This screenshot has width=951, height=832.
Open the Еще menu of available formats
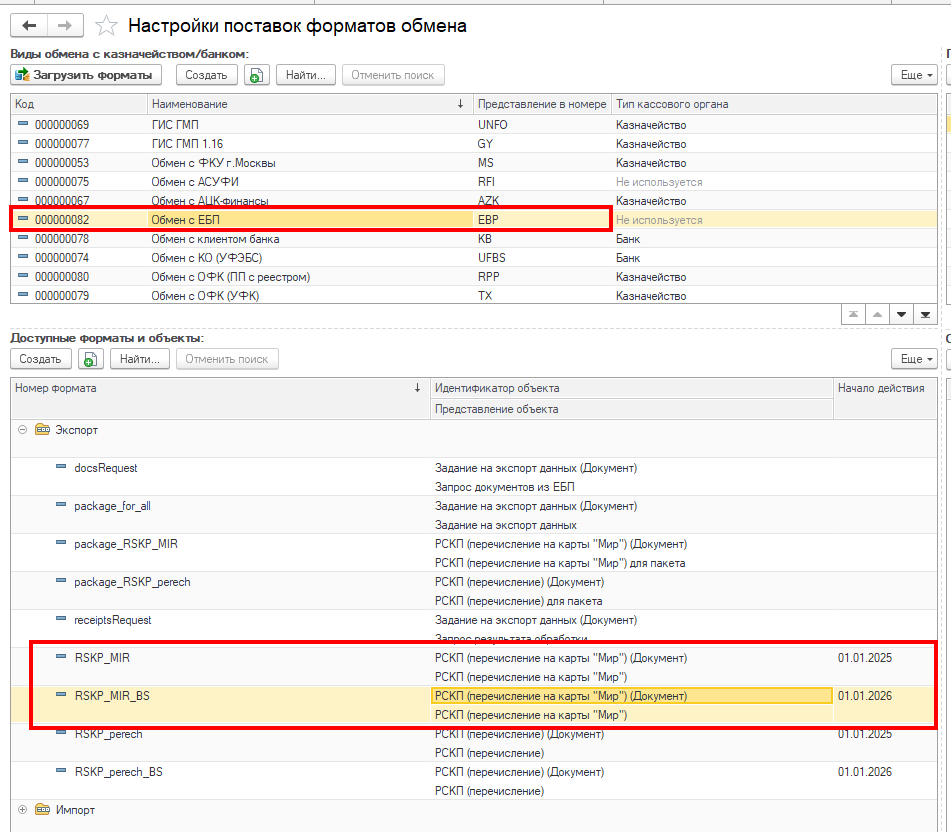point(915,359)
